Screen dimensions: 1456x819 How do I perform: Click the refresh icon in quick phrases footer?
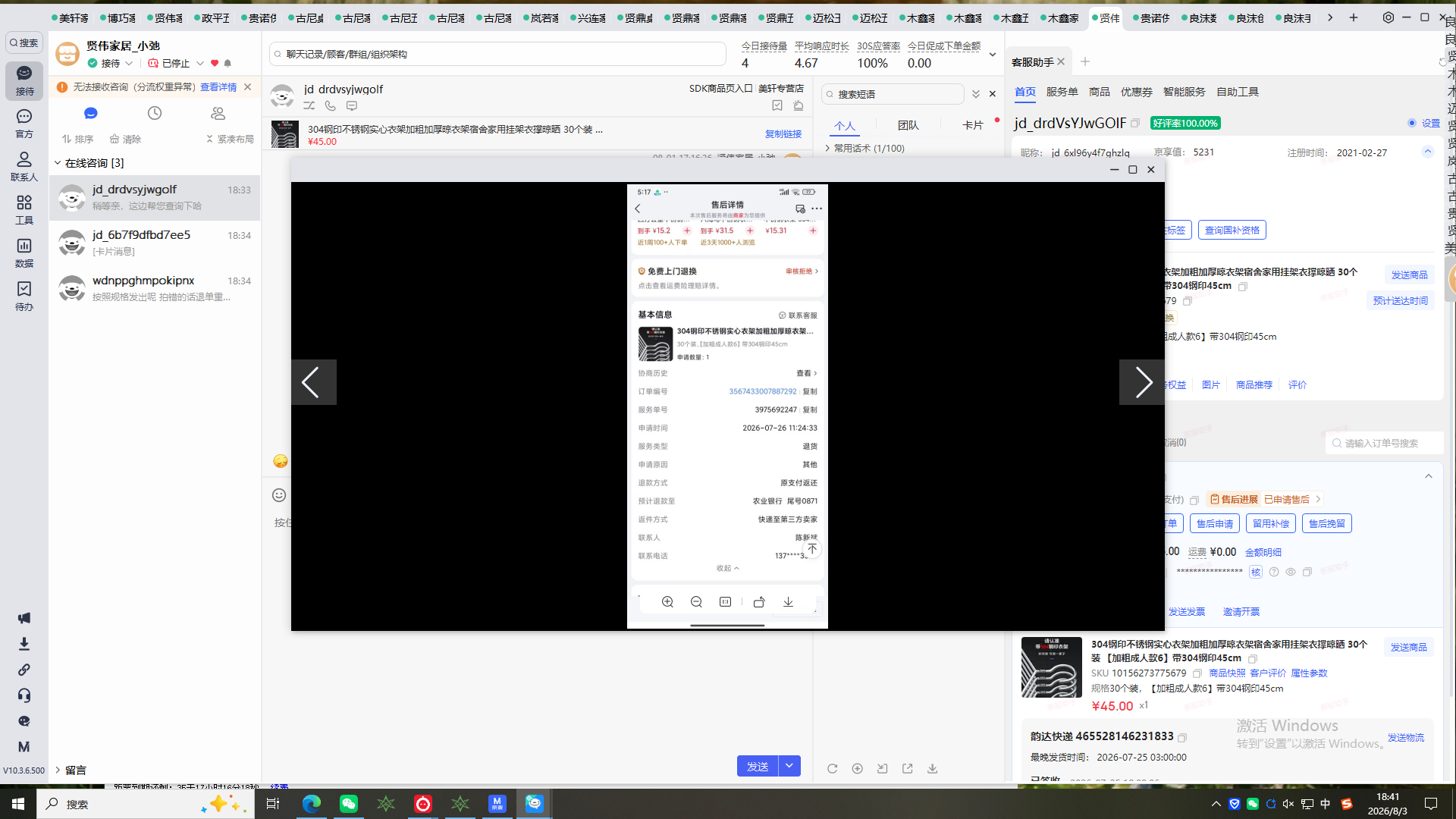pyautogui.click(x=832, y=768)
